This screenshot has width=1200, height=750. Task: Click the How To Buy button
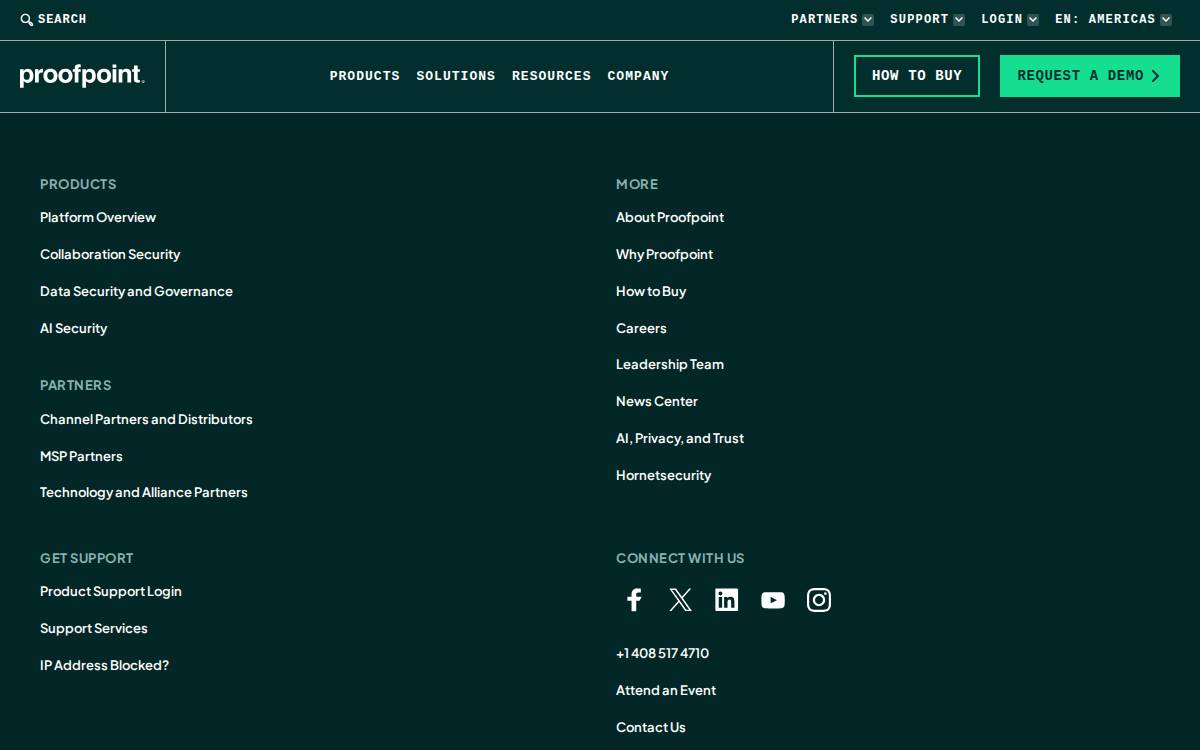click(x=917, y=76)
